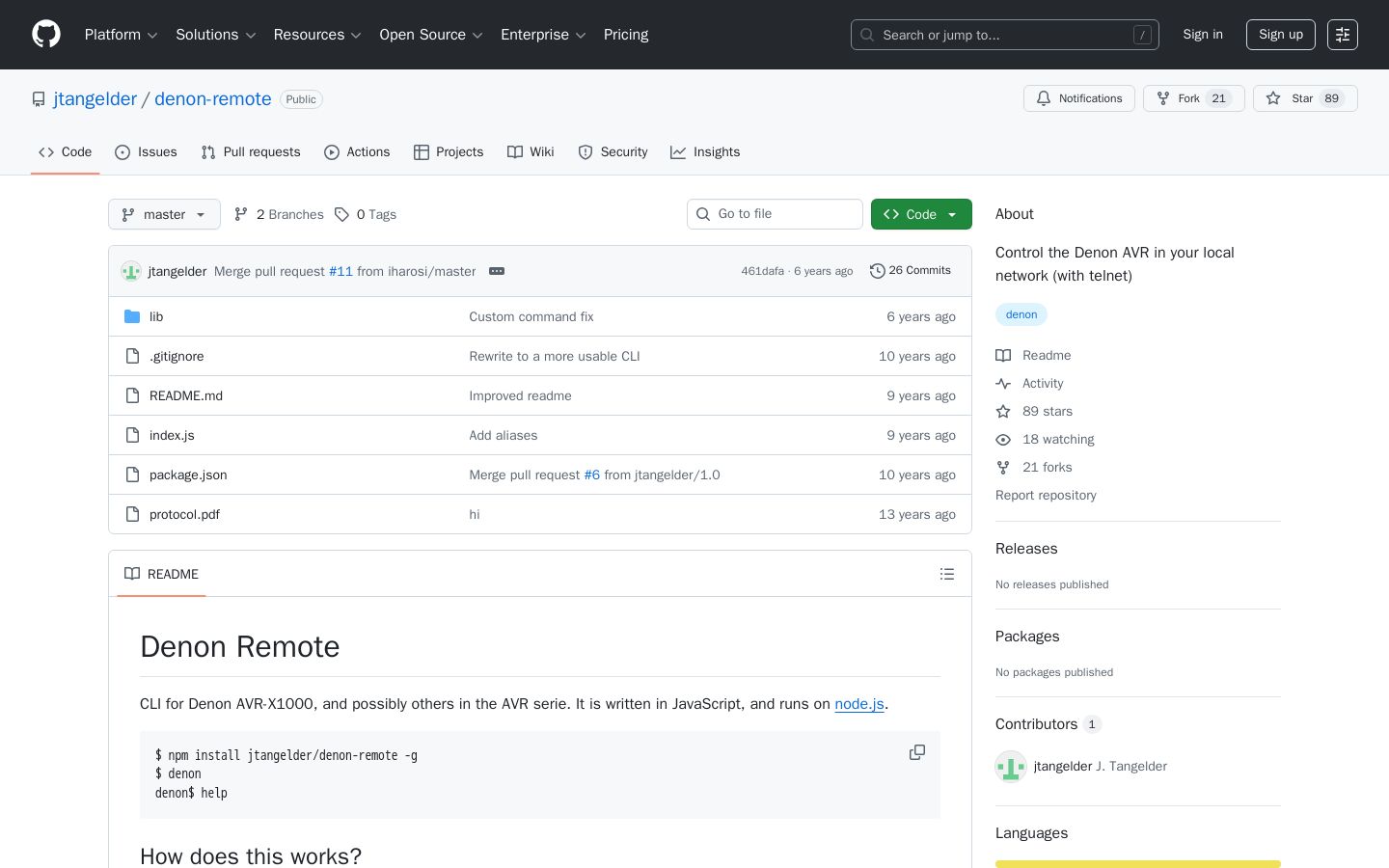
Task: Fork the repository
Action: click(1194, 98)
